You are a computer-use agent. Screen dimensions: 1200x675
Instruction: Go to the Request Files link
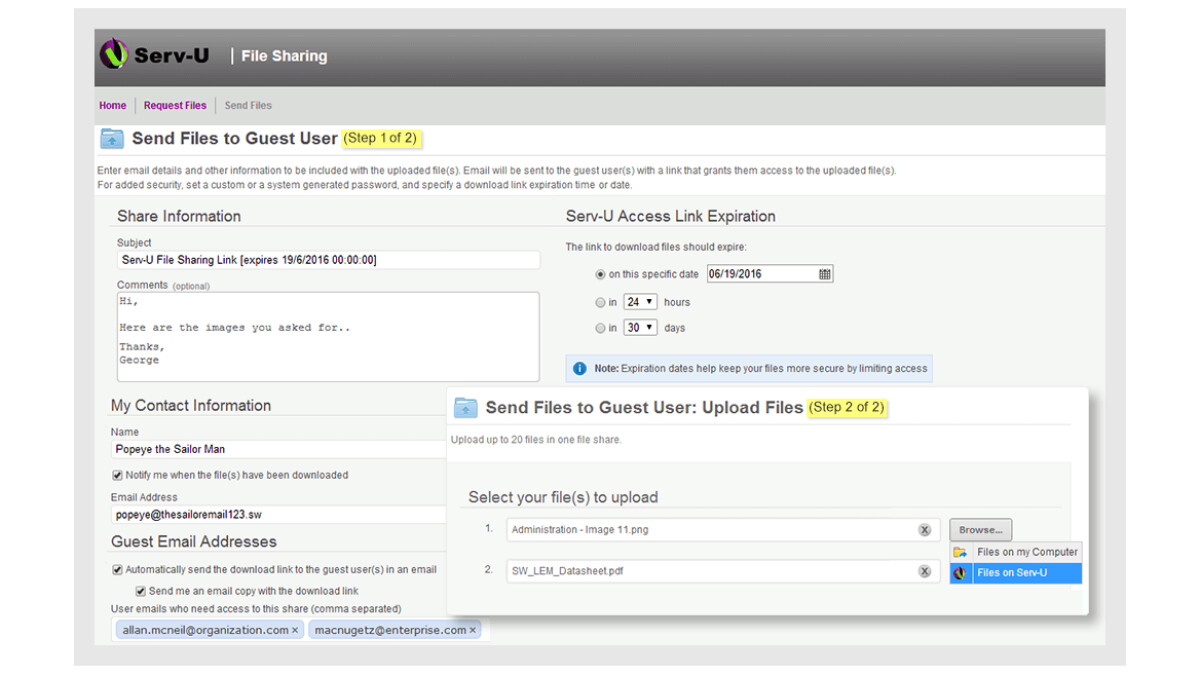[175, 105]
